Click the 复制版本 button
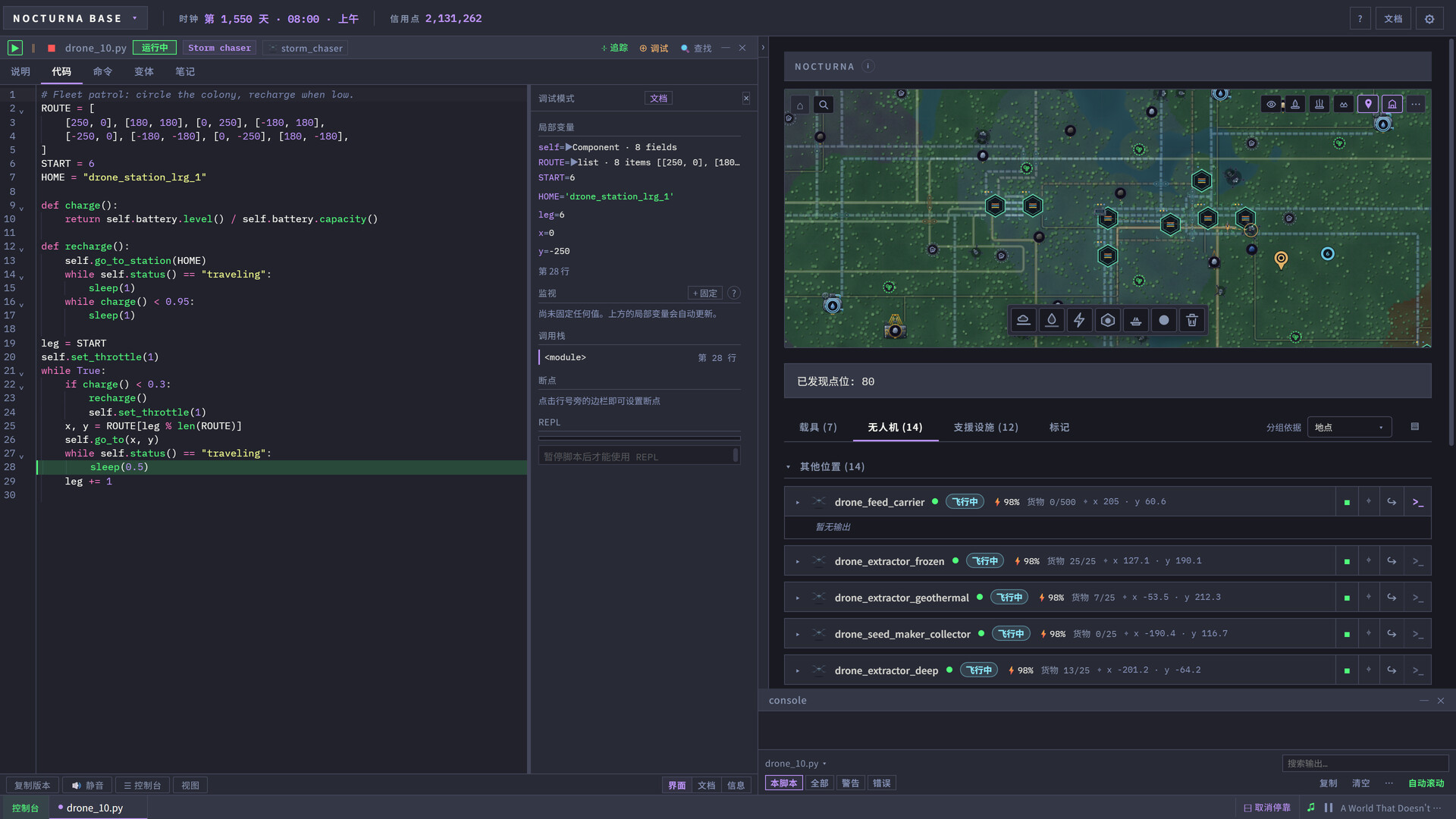The height and width of the screenshot is (819, 1456). click(32, 785)
